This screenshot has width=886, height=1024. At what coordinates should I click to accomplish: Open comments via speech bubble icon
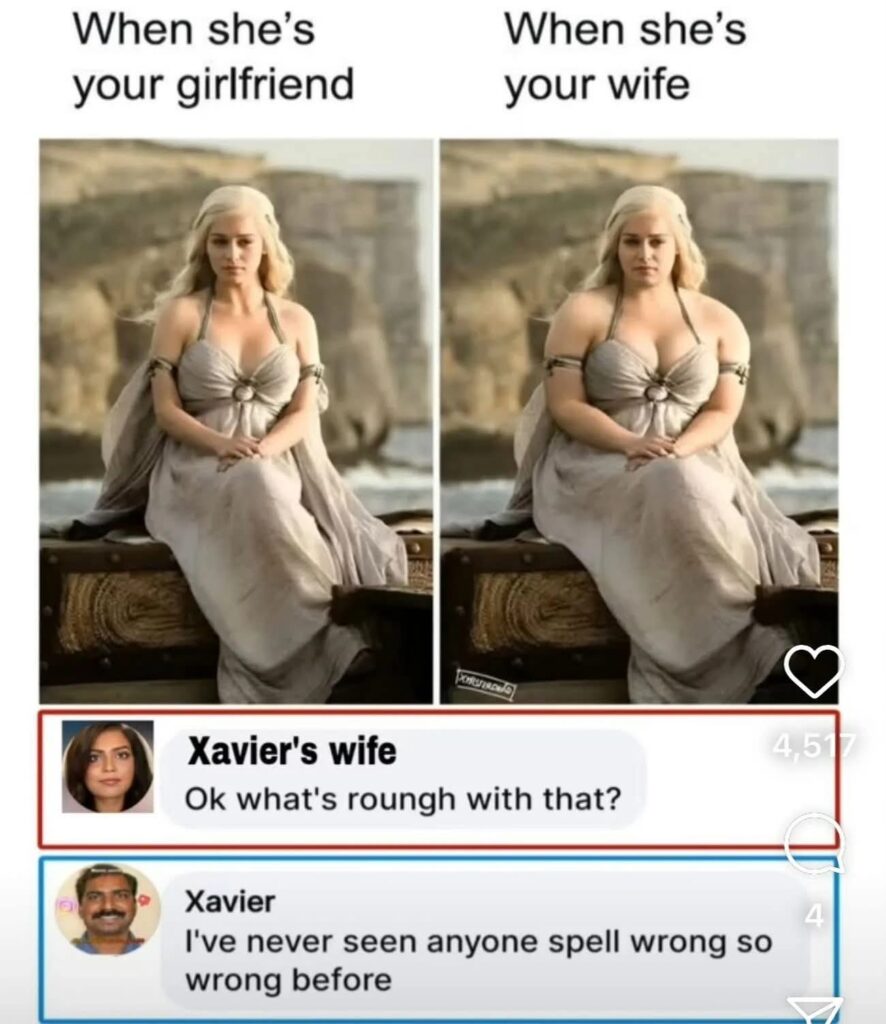(814, 842)
